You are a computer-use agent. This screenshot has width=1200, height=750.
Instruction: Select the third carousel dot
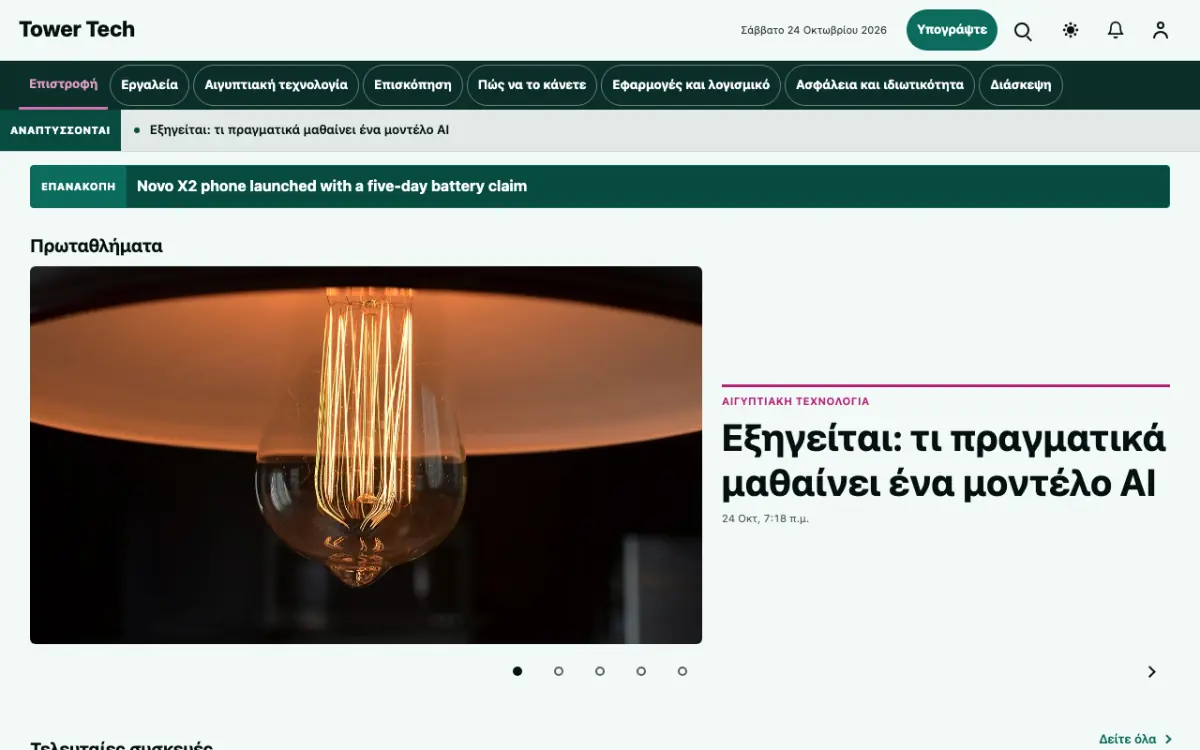pos(600,671)
